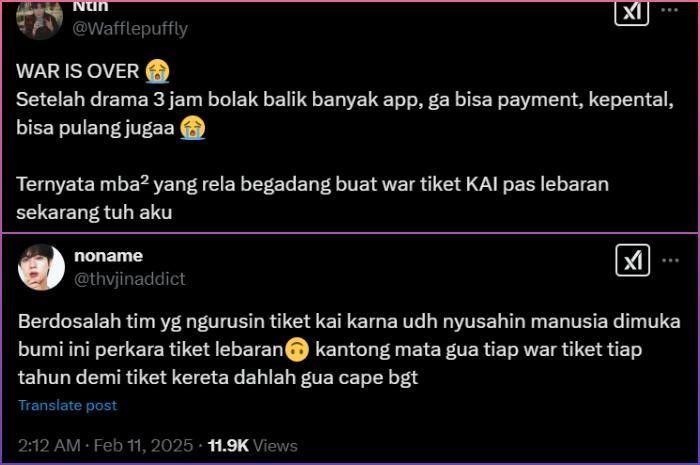
Task: Click the crying emoji after 'bisa pulang jugaa'
Action: coord(193,128)
